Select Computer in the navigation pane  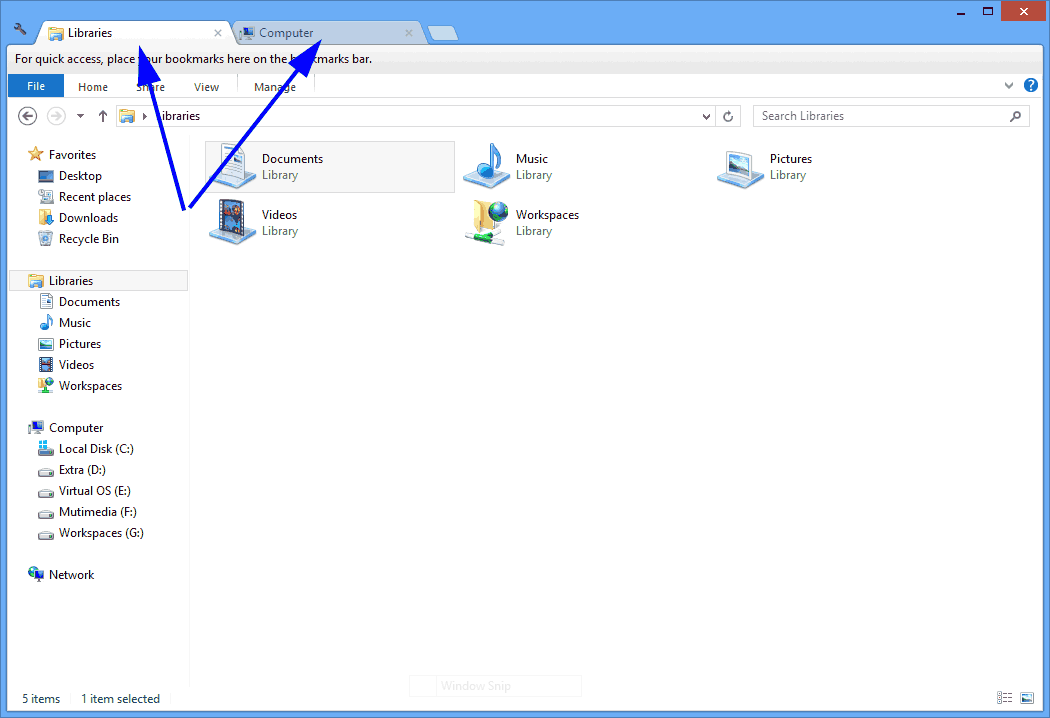point(76,427)
